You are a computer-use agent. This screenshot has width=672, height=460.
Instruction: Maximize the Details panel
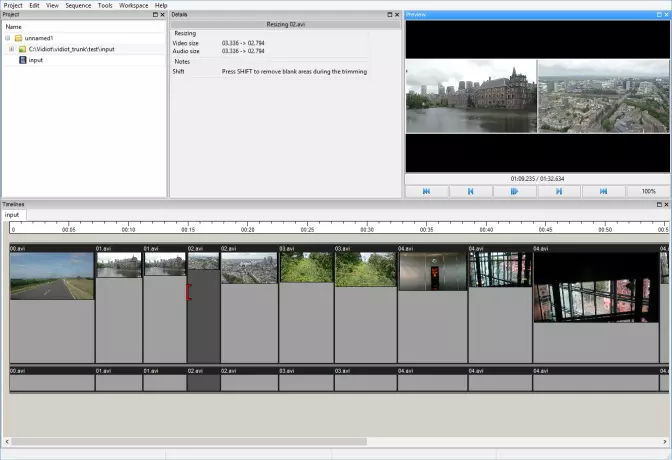click(390, 15)
